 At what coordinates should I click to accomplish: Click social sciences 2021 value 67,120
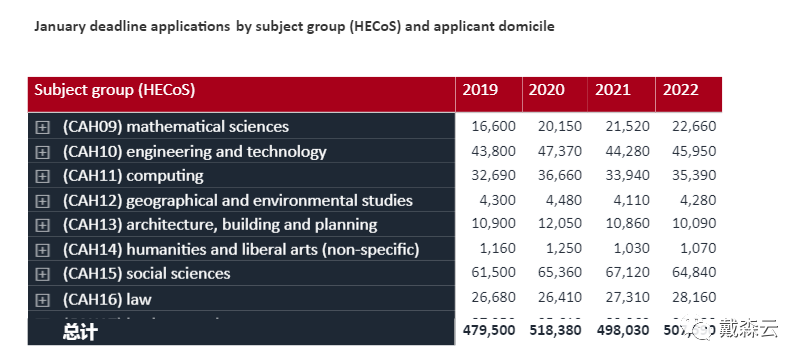click(x=627, y=272)
